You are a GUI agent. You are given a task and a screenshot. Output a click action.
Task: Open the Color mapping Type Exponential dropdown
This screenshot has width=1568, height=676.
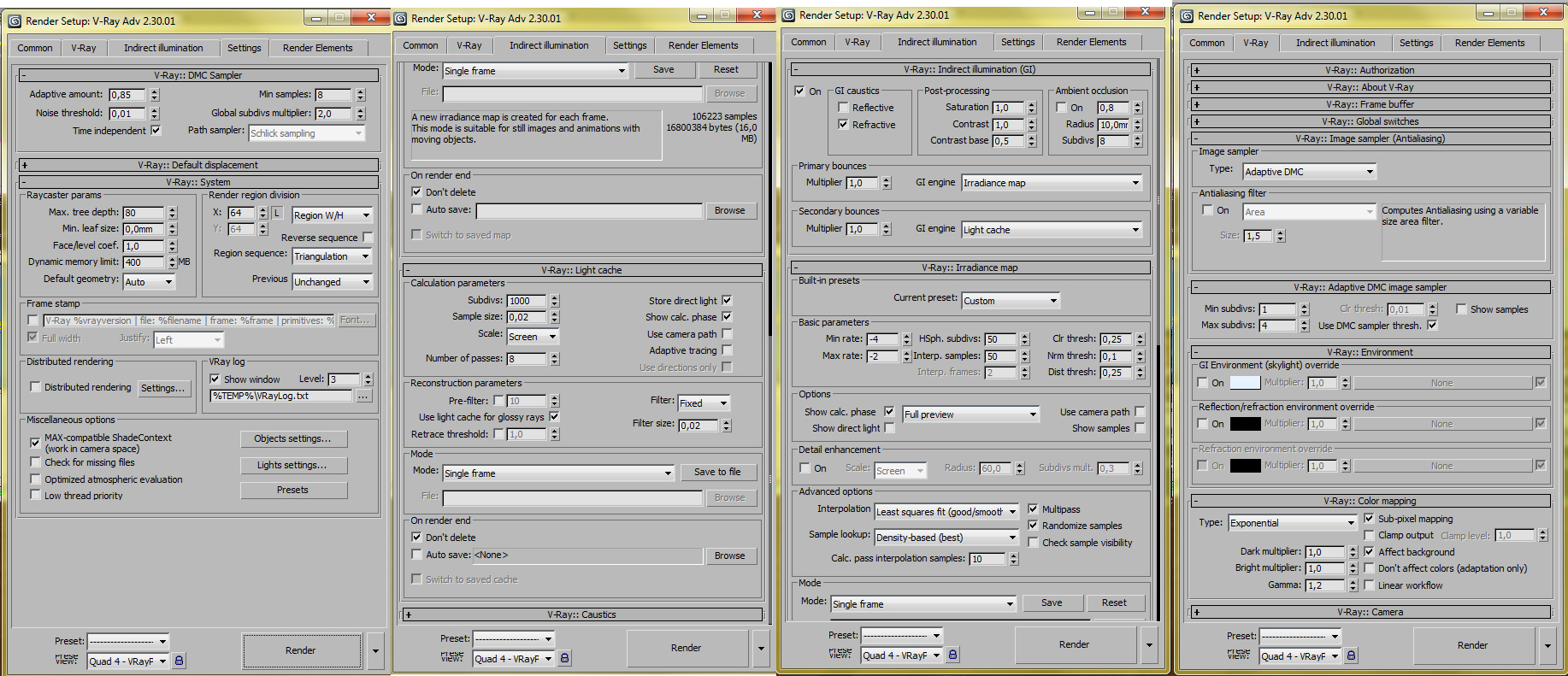coord(1293,523)
